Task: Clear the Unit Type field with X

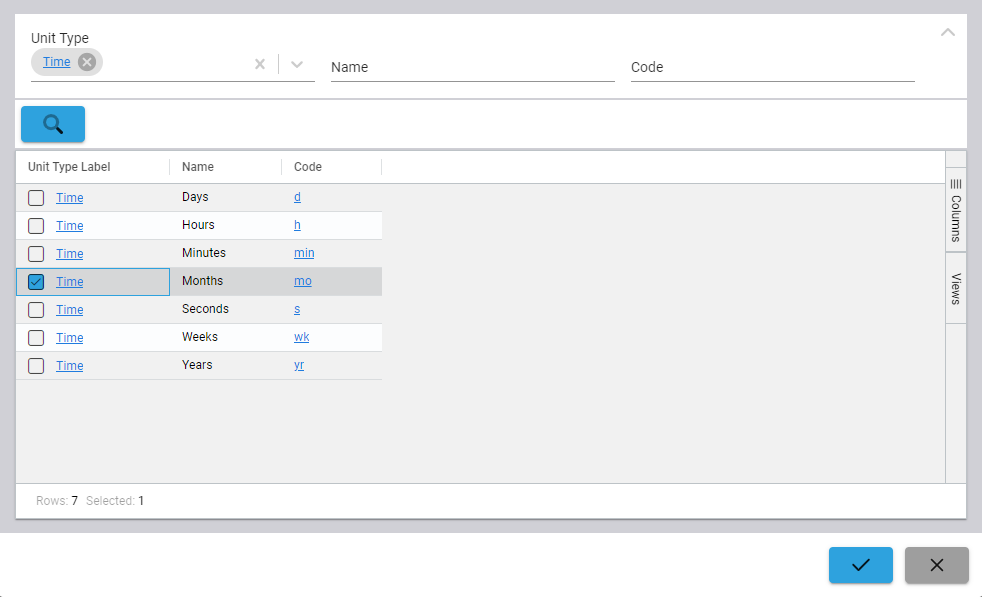Action: pos(260,64)
